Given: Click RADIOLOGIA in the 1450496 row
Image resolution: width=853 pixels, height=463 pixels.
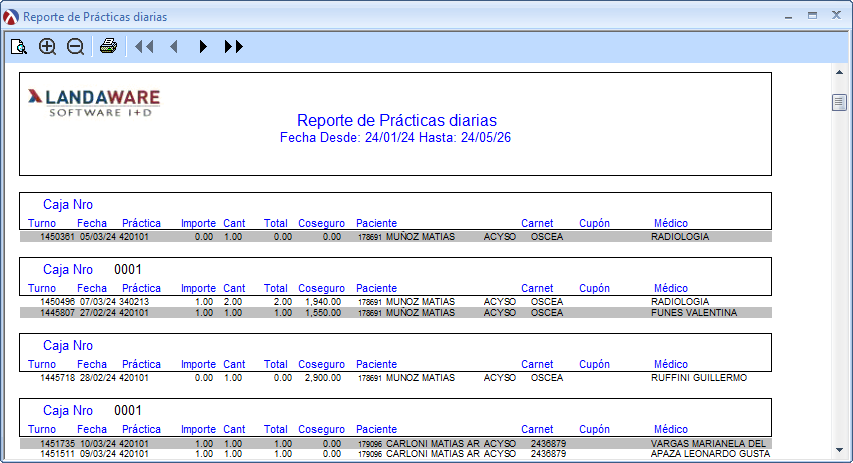Looking at the screenshot, I should [680, 302].
